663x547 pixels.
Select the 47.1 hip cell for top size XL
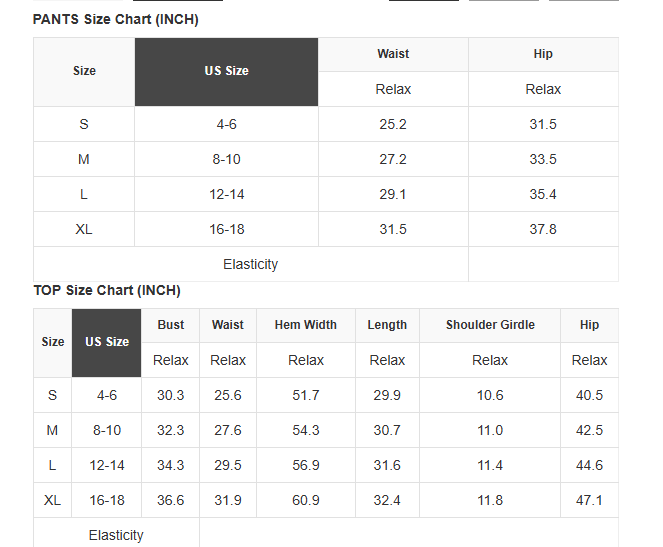(589, 501)
